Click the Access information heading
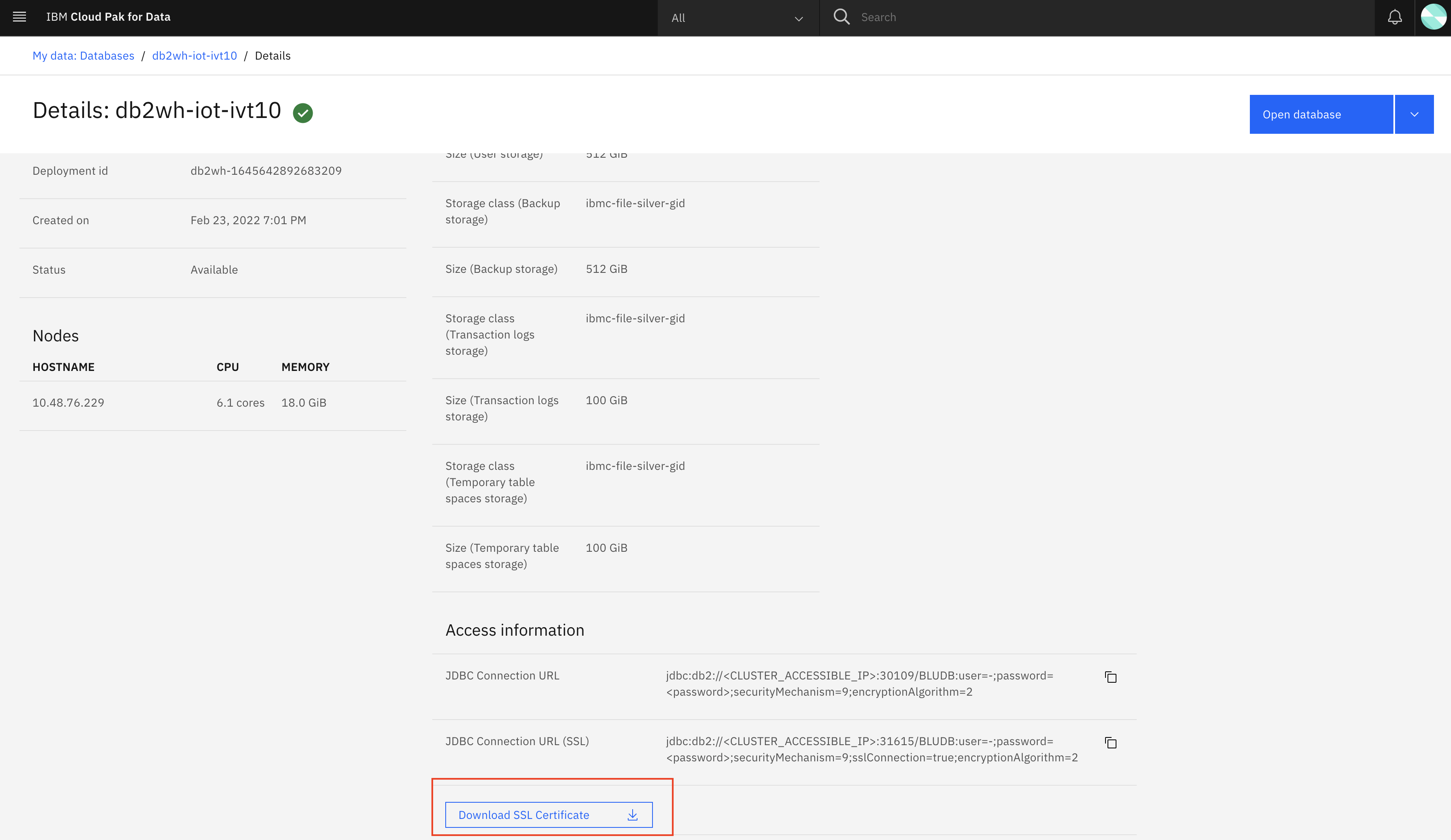1451x840 pixels. (515, 630)
